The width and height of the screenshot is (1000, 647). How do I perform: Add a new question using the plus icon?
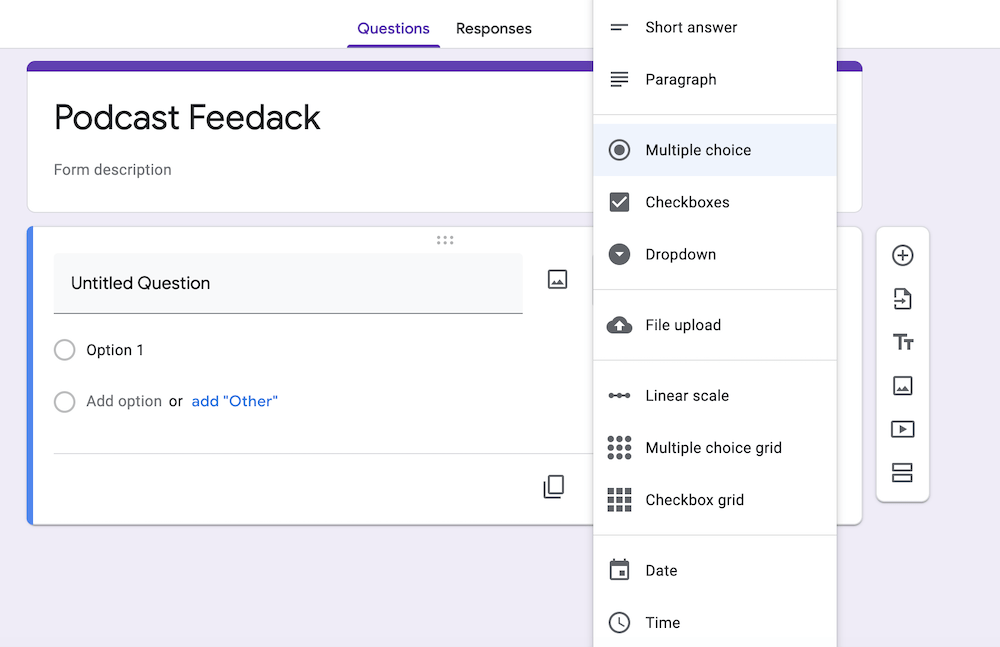click(903, 255)
